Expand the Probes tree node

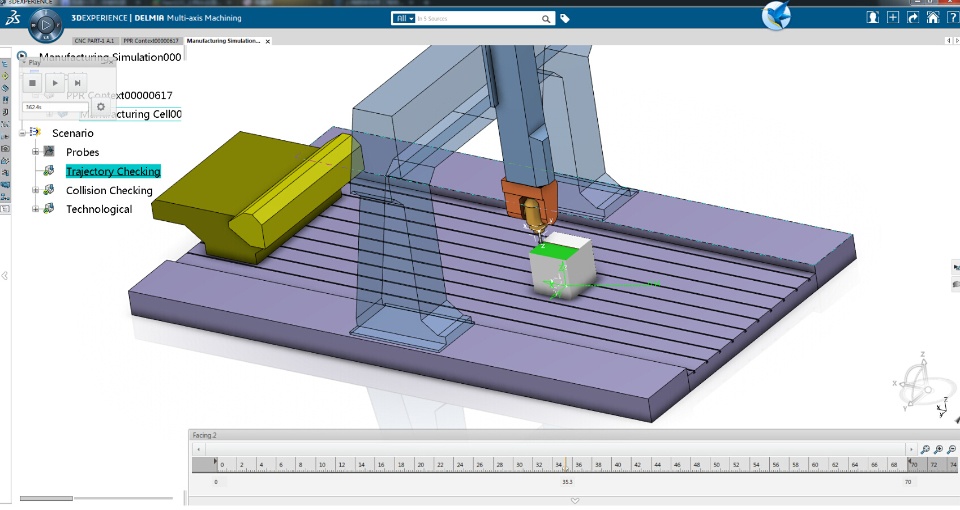pyautogui.click(x=36, y=152)
